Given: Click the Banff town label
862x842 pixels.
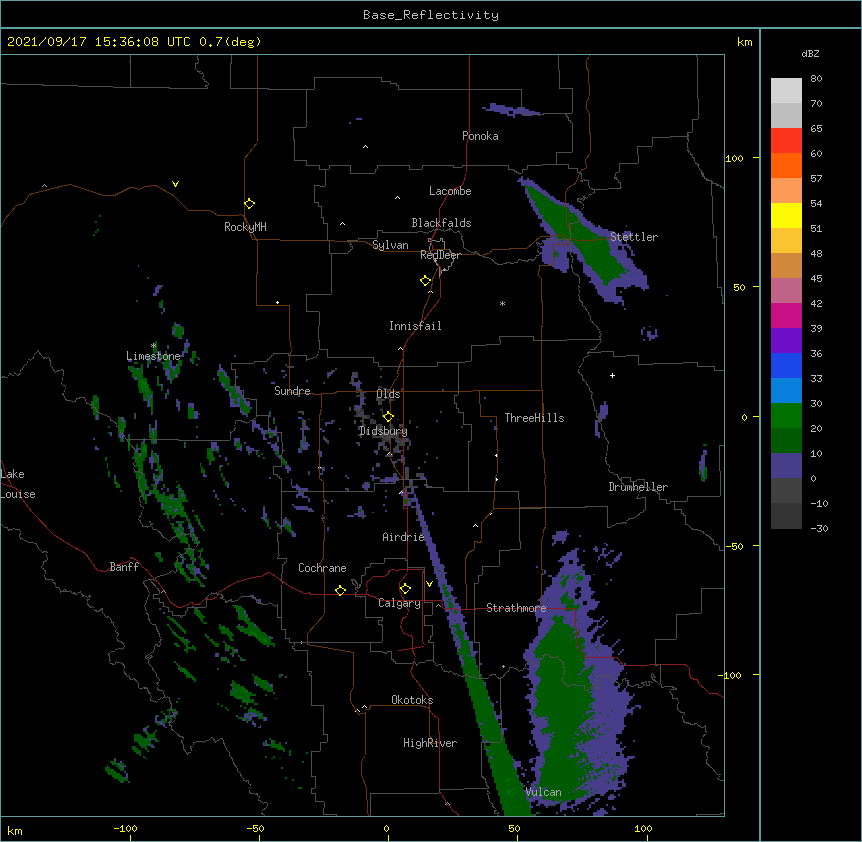Looking at the screenshot, I should point(124,567).
